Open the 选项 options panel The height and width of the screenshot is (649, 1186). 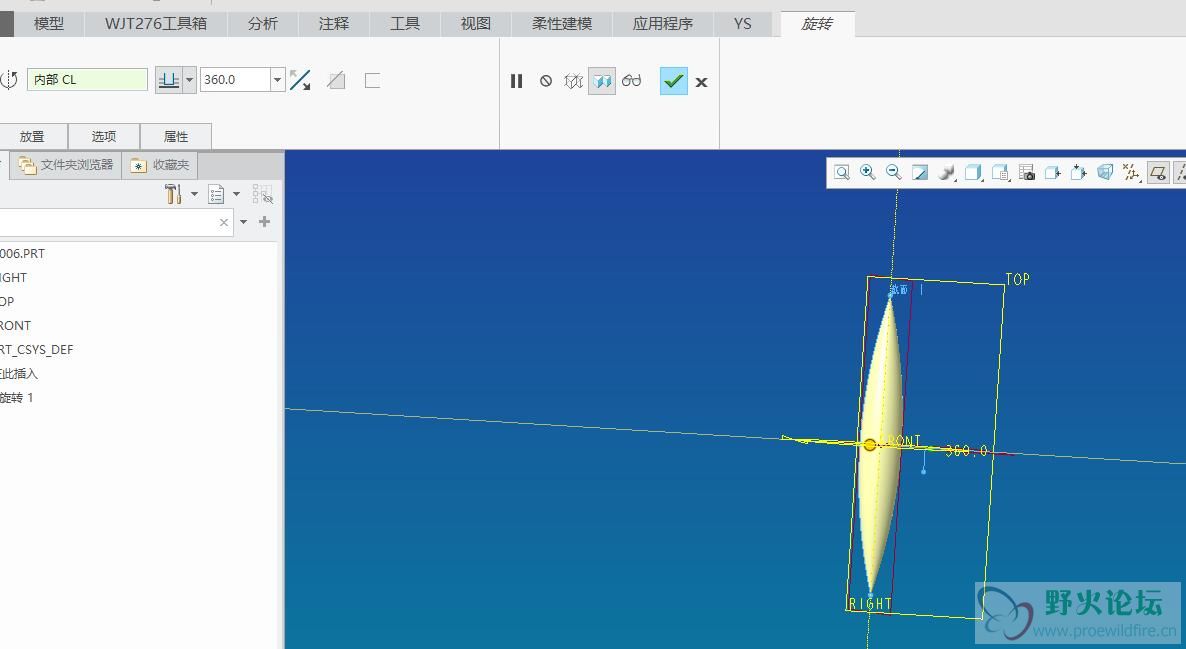pyautogui.click(x=104, y=136)
